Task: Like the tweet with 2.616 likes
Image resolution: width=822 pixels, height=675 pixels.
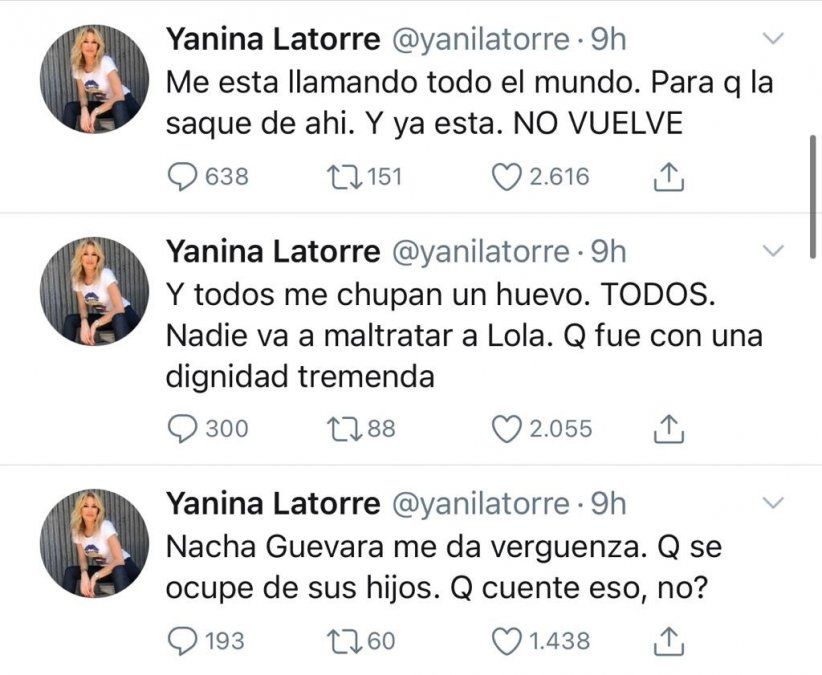Action: pyautogui.click(x=509, y=176)
